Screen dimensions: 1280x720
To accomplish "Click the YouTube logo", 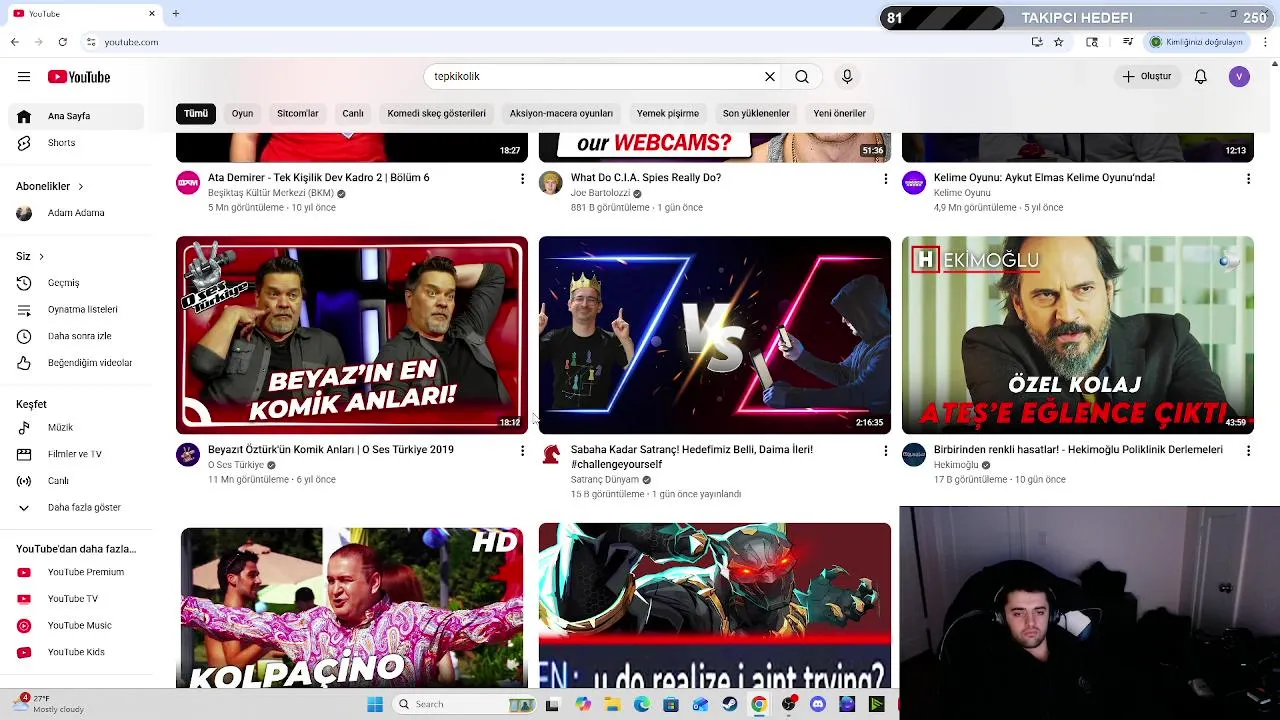I will pos(79,77).
